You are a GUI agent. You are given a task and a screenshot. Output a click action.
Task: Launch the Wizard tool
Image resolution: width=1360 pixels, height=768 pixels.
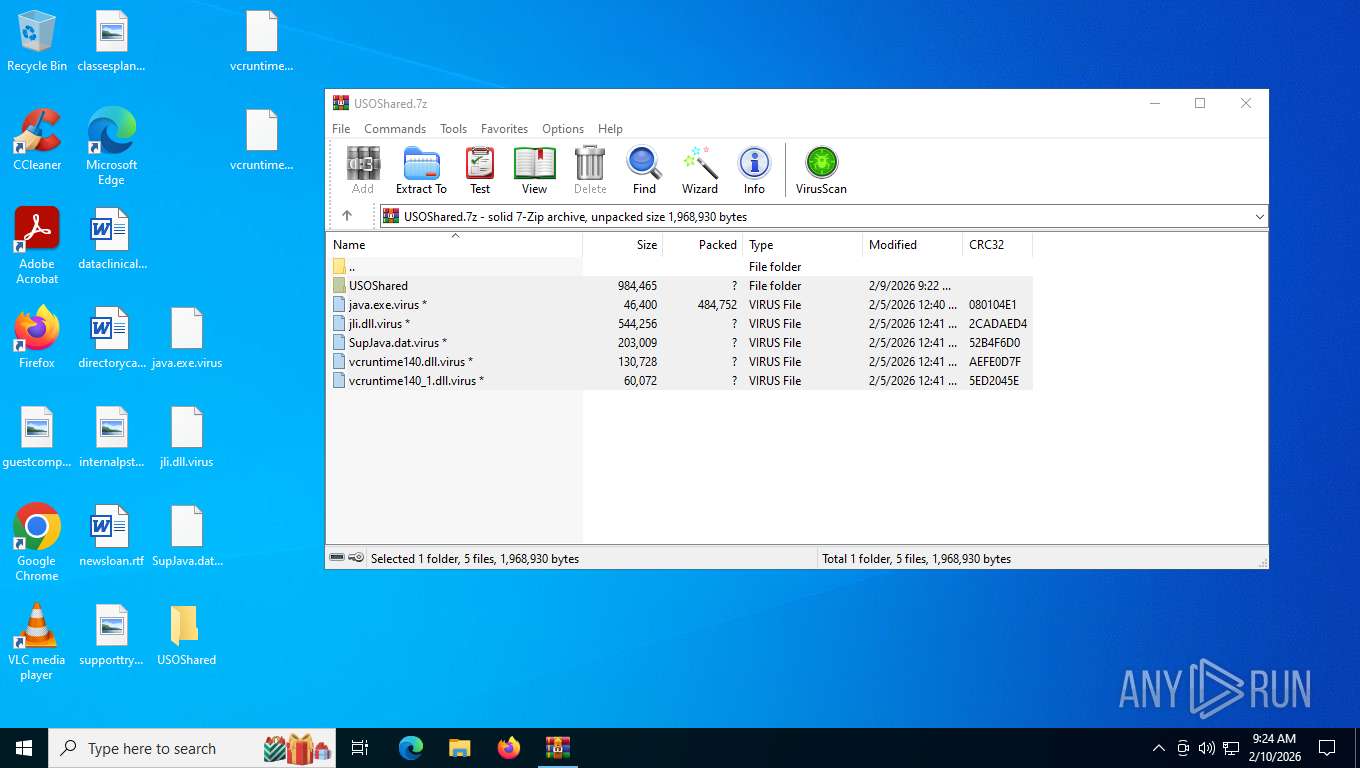[700, 170]
